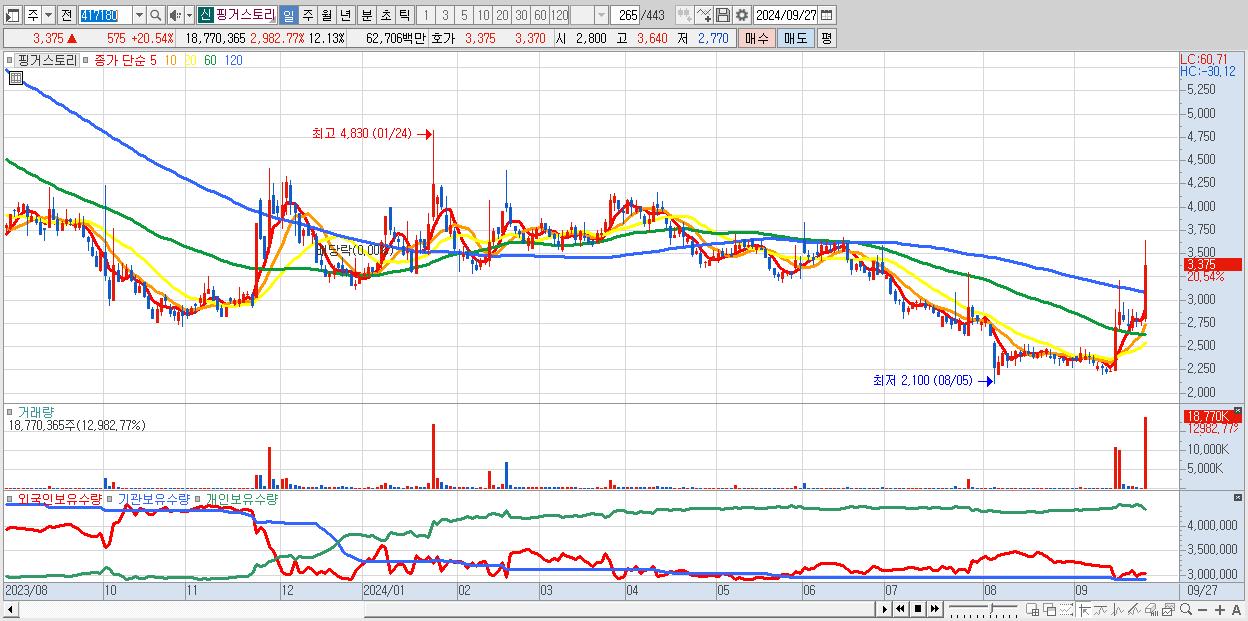Viewport: 1248px width, 621px height.
Task: Select moving average 120 legend
Action: click(x=233, y=60)
